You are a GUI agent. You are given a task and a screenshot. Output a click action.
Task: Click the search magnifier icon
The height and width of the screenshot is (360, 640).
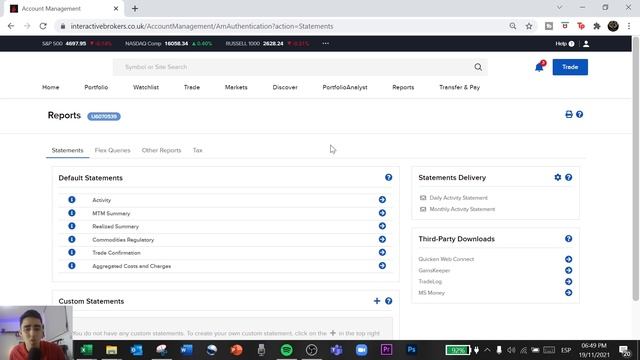pos(478,67)
